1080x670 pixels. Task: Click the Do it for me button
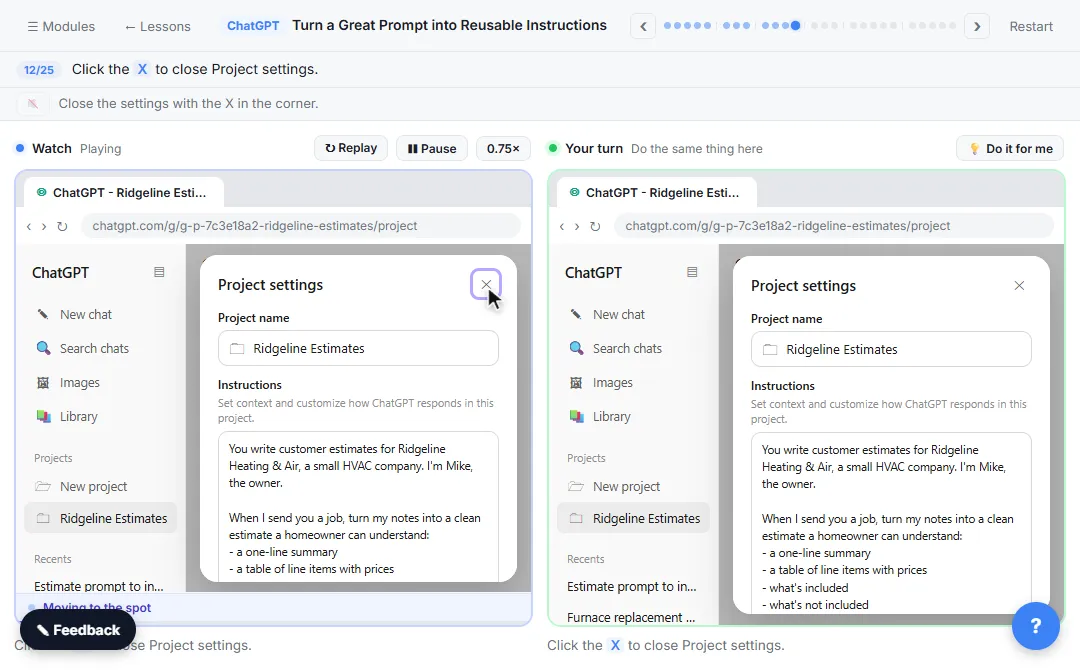1010,149
